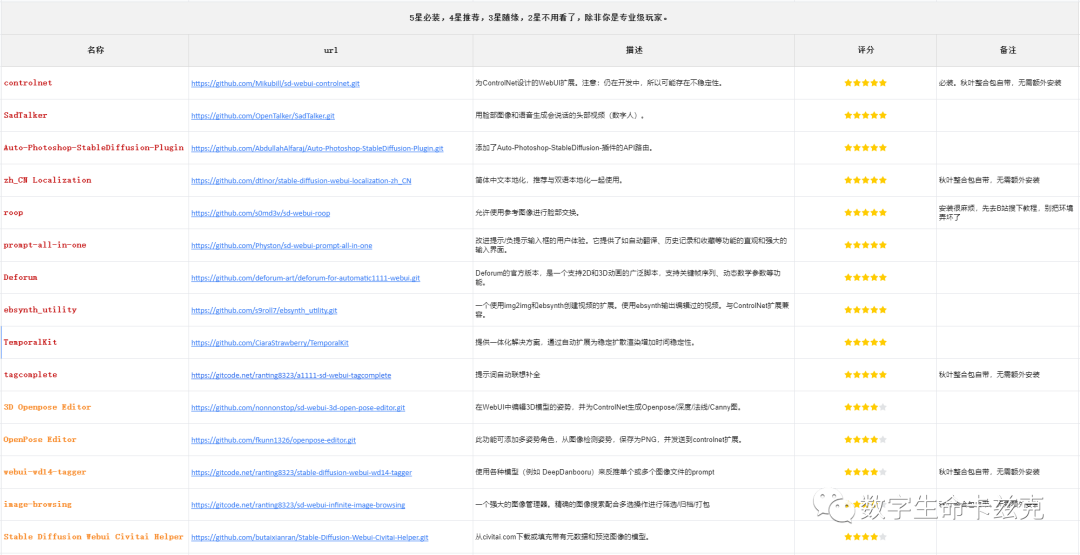This screenshot has height=555, width=1080.
Task: Select the note in the tagcomplete row
Action: click(989, 375)
